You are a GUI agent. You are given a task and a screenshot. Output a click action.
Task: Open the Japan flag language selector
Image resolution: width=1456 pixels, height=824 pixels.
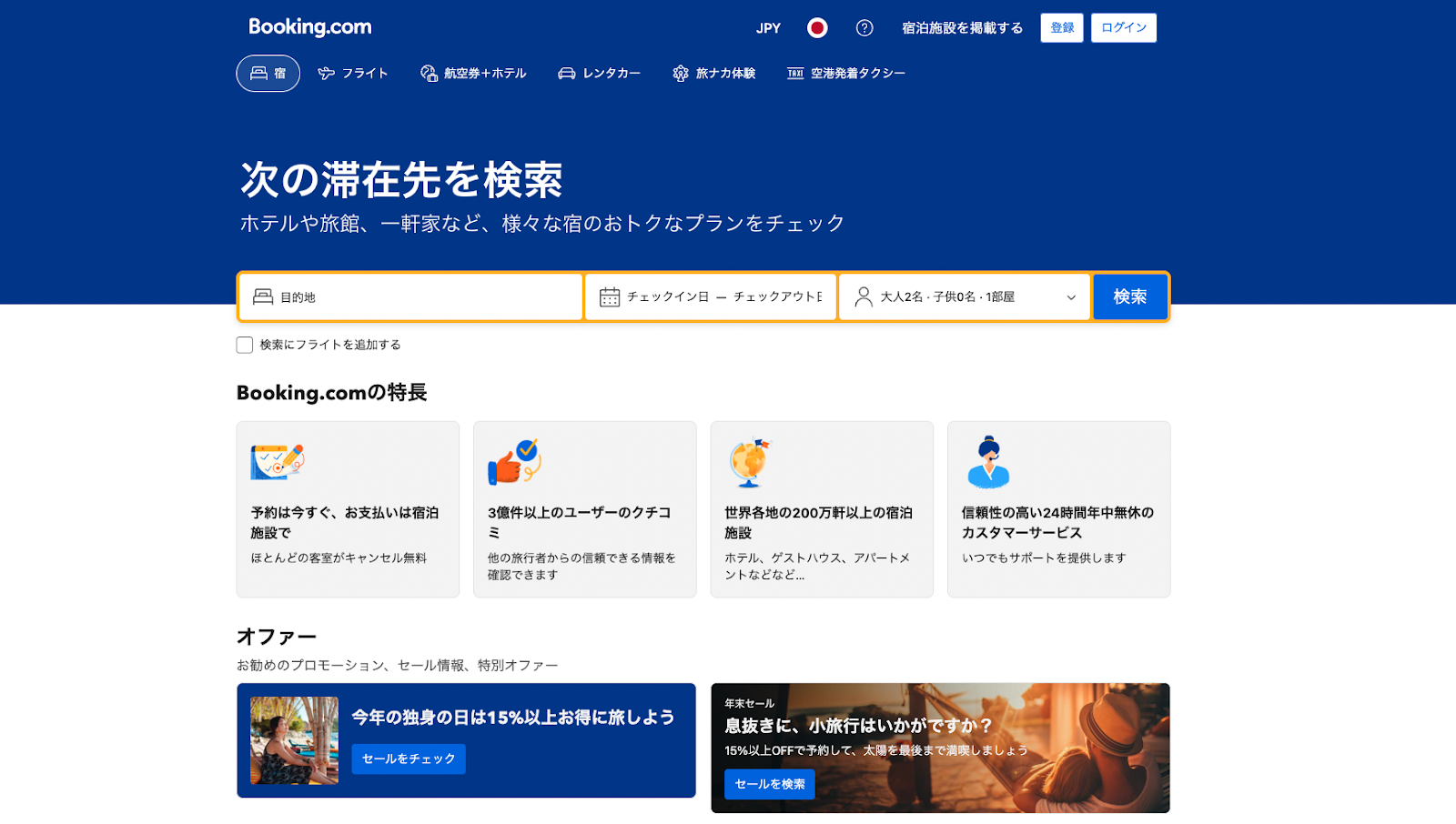coord(817,28)
